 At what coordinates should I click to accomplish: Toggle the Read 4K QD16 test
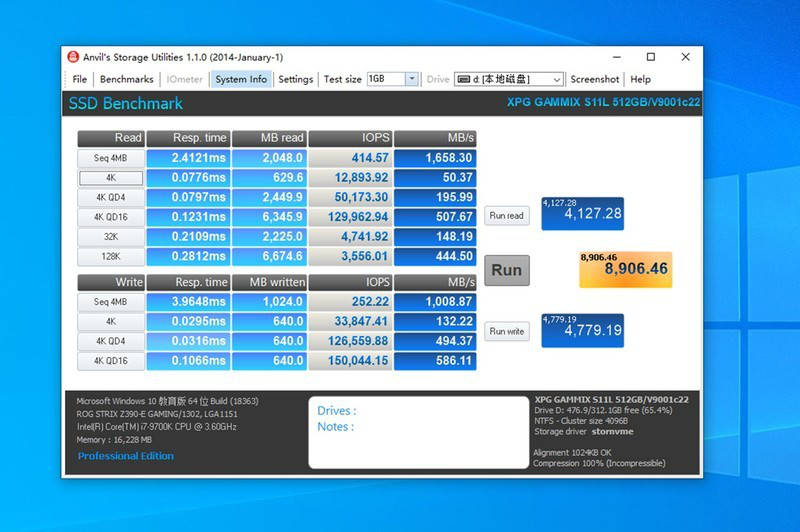tap(111, 217)
